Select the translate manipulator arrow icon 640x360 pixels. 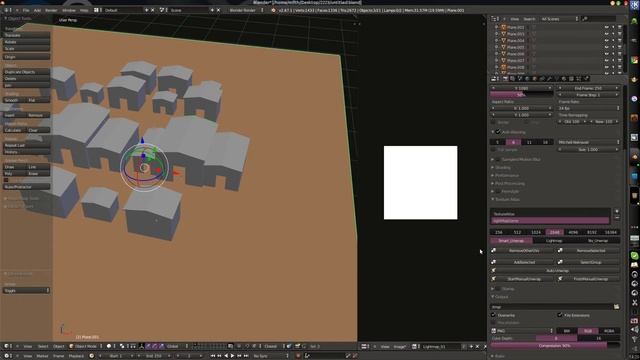pos(148,346)
